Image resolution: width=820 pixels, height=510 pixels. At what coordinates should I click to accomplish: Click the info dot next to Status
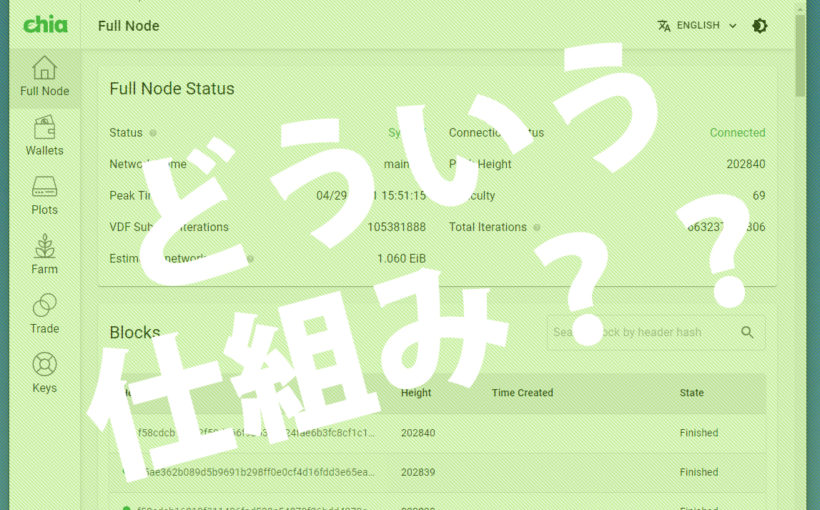coord(153,133)
